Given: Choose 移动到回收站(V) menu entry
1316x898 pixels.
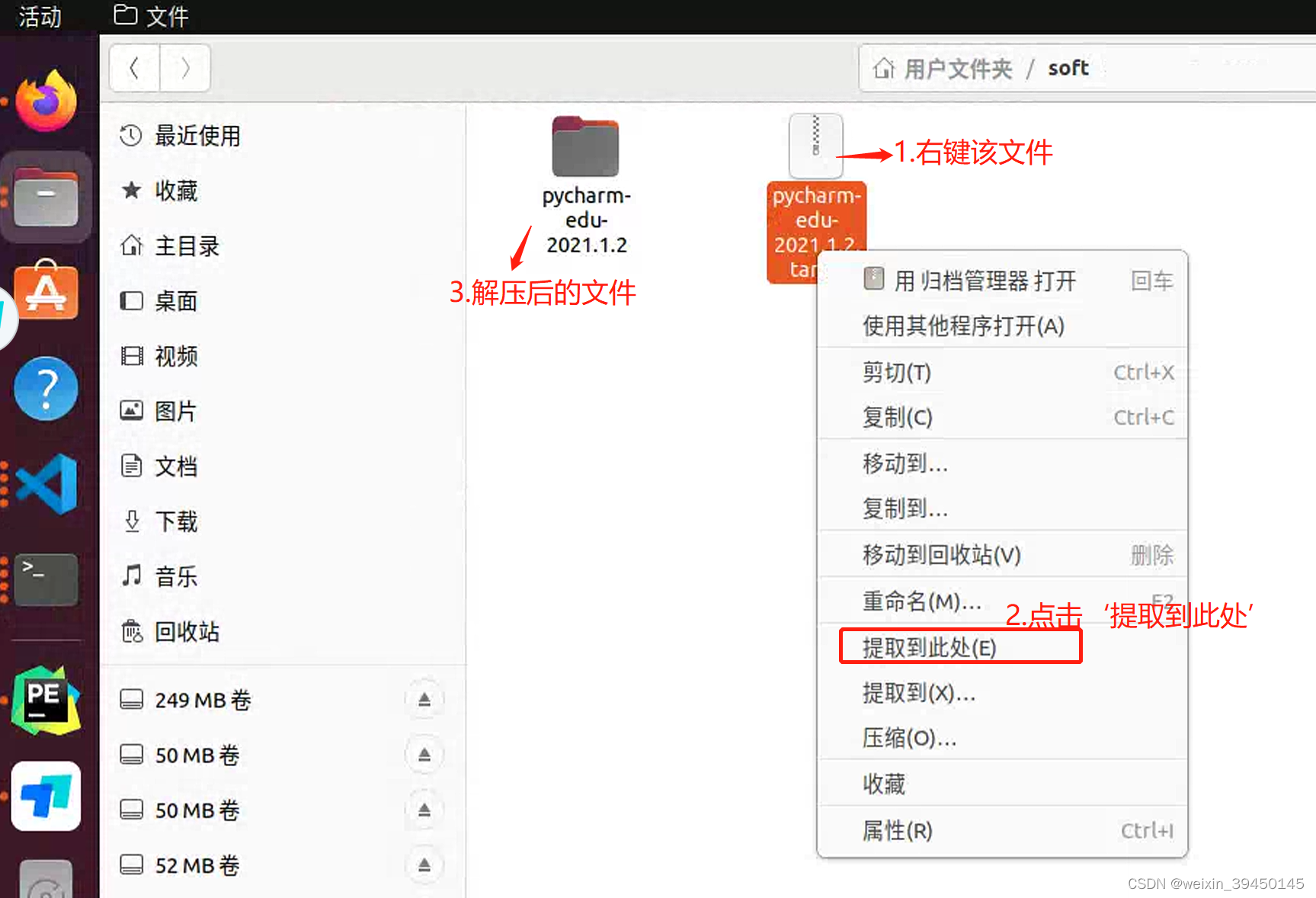Looking at the screenshot, I should tap(1002, 554).
